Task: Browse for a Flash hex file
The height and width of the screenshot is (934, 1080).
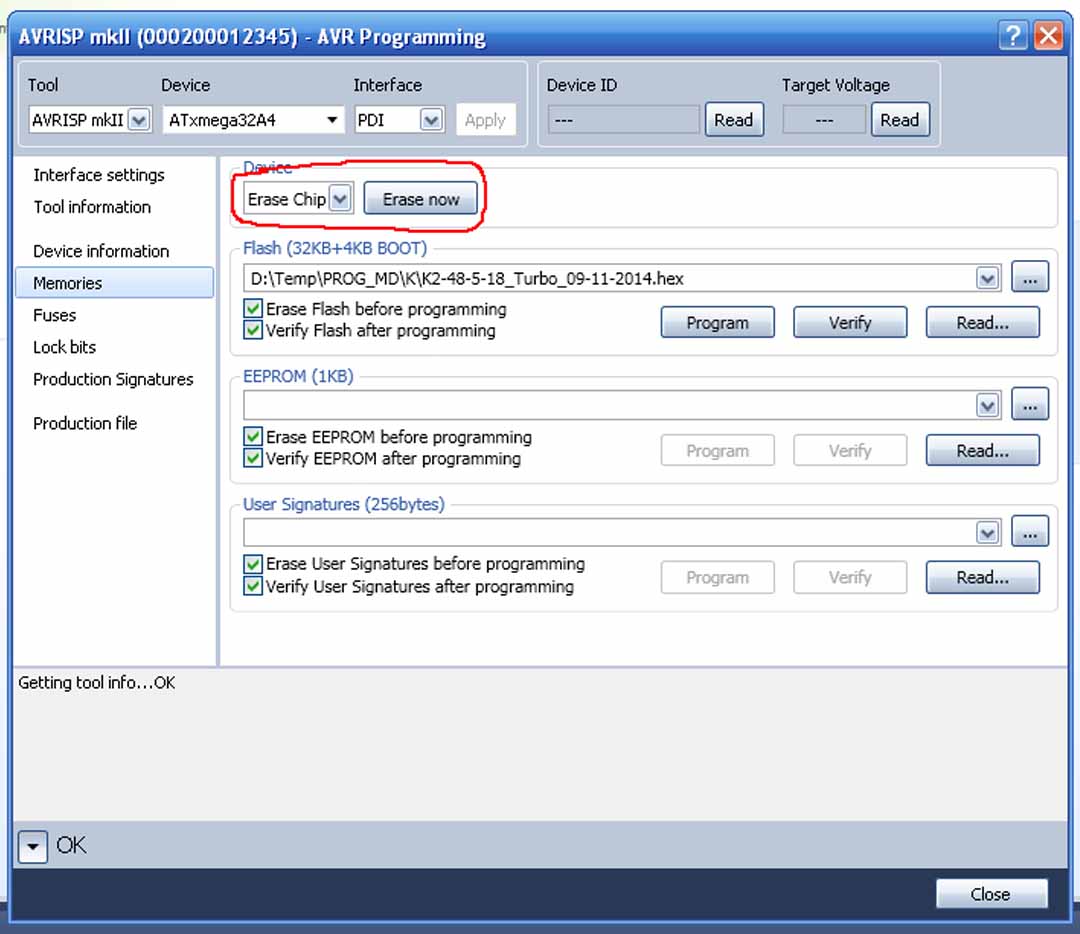Action: point(1029,278)
